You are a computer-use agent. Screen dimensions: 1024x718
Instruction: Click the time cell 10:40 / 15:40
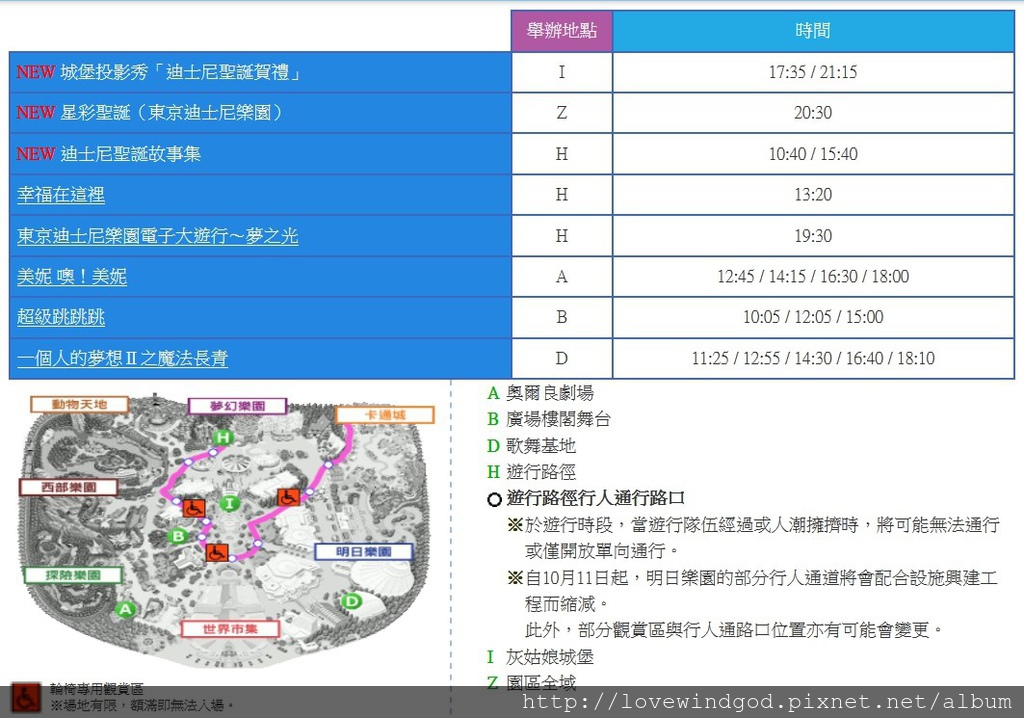[x=813, y=154]
